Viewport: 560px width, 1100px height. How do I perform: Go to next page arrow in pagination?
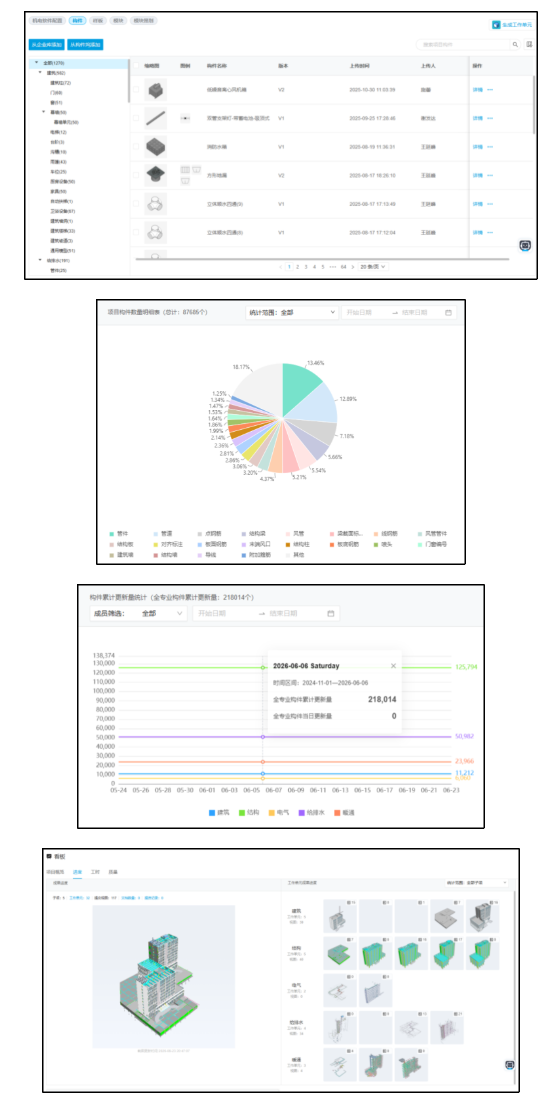[x=352, y=267]
